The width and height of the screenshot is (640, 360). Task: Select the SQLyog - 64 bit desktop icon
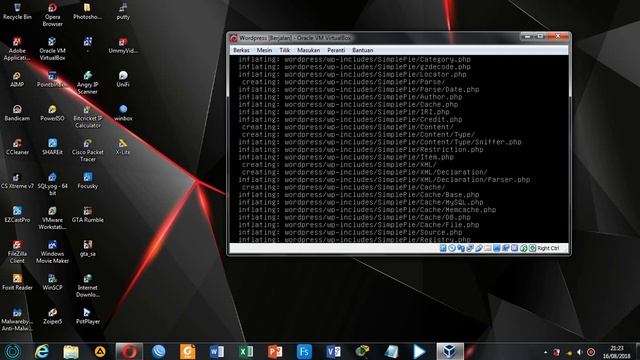coord(52,184)
